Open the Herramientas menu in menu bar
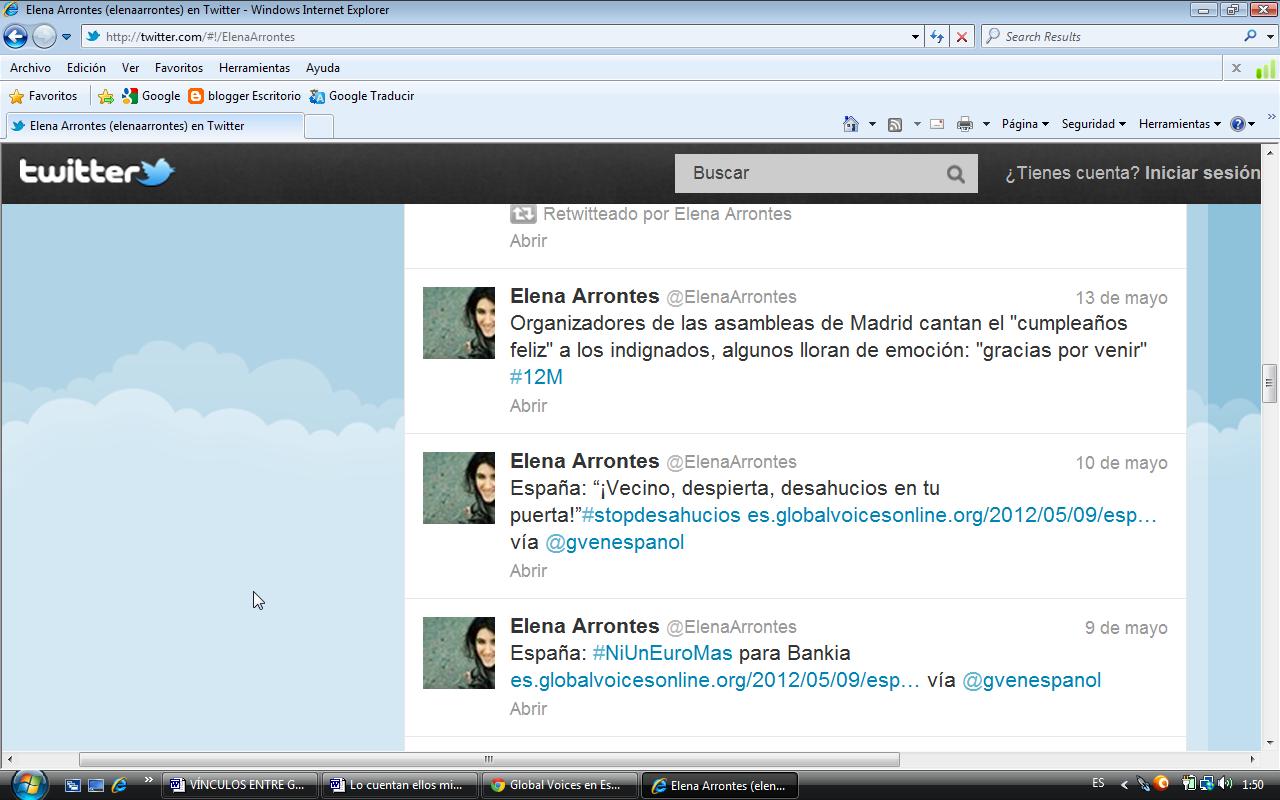This screenshot has height=800, width=1280. (x=254, y=68)
